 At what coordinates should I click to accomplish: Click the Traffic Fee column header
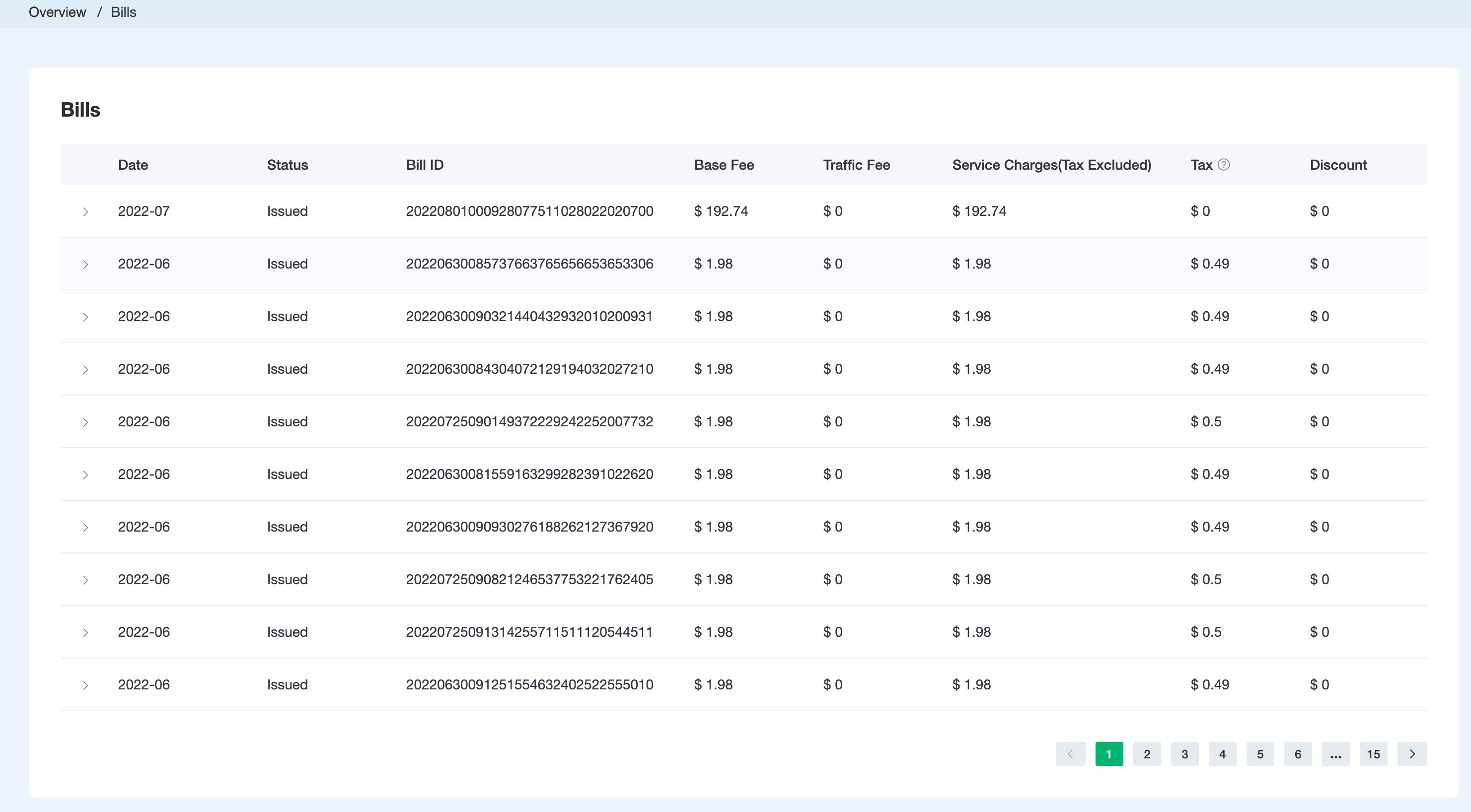point(856,165)
